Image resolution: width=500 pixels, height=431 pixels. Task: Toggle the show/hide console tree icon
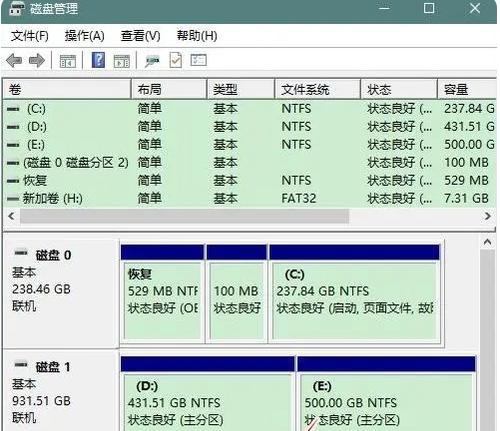tap(67, 61)
